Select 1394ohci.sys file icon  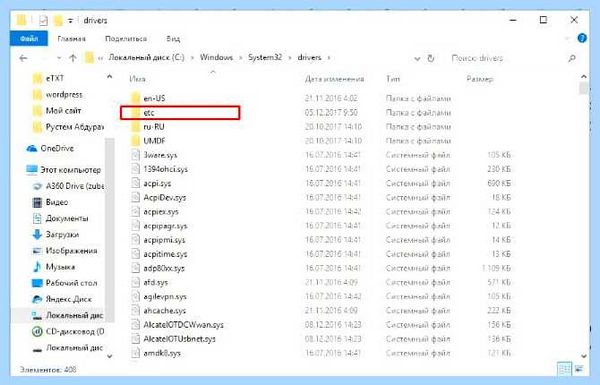[135, 169]
